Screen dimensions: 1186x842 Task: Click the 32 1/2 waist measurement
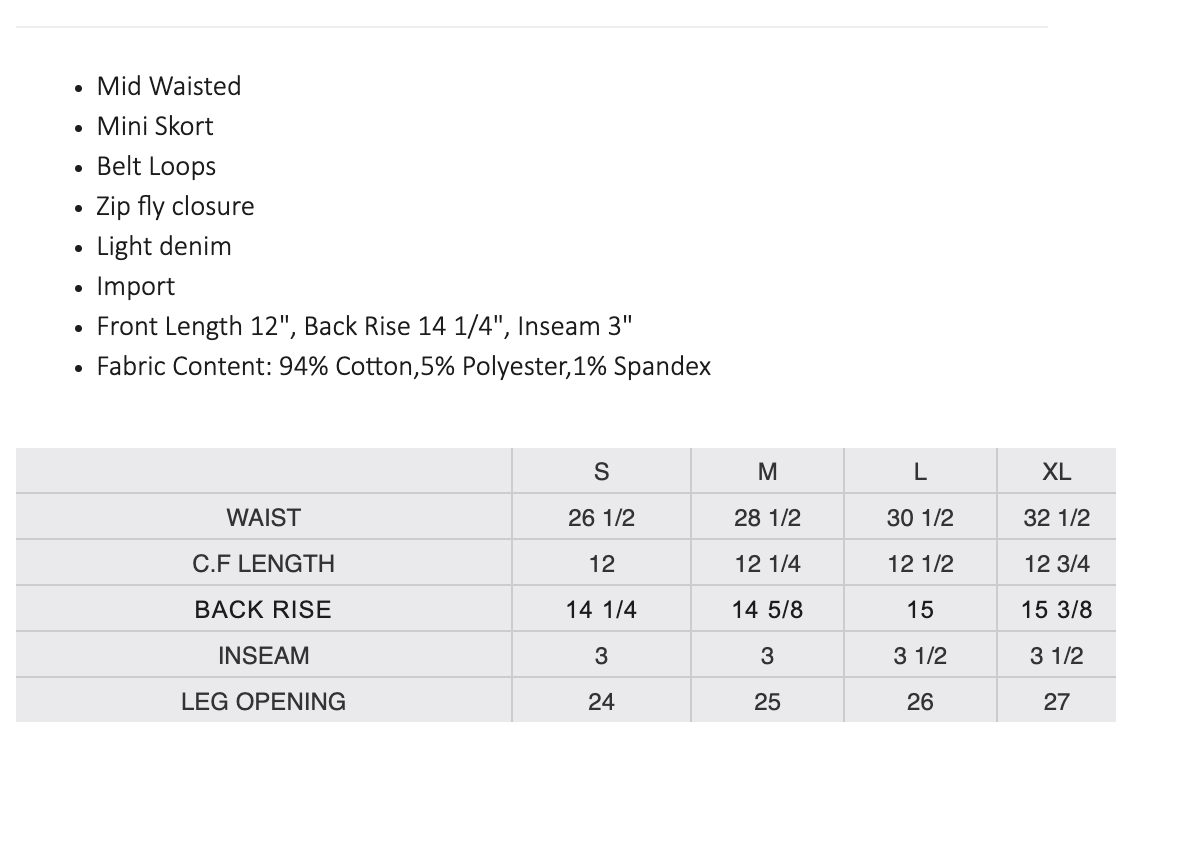[1056, 518]
